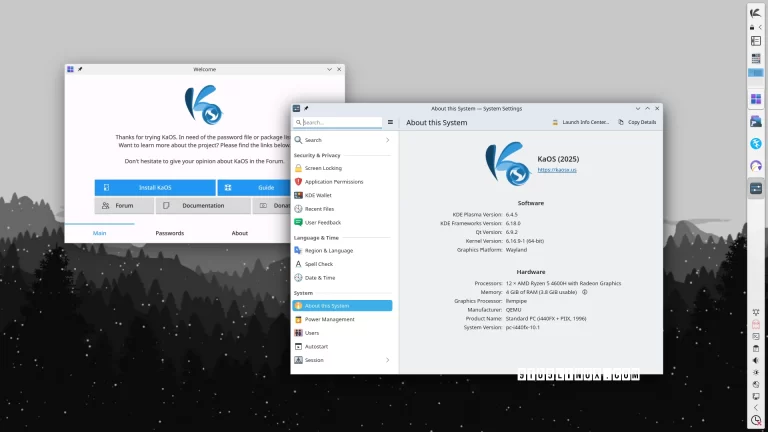
Task: Toggle pin on System Settings window
Action: tap(306, 108)
